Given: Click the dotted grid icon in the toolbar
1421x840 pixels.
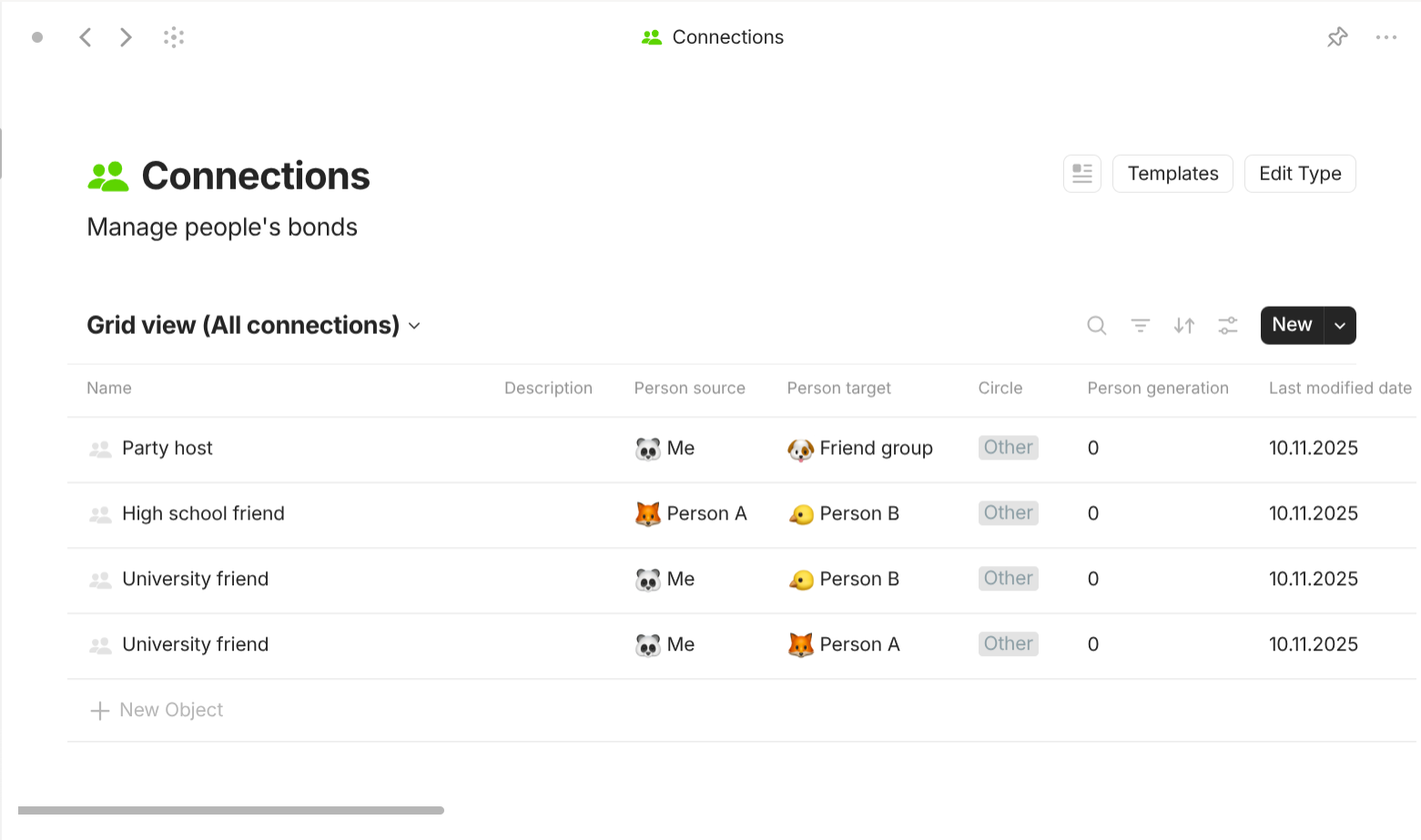Looking at the screenshot, I should (x=173, y=36).
